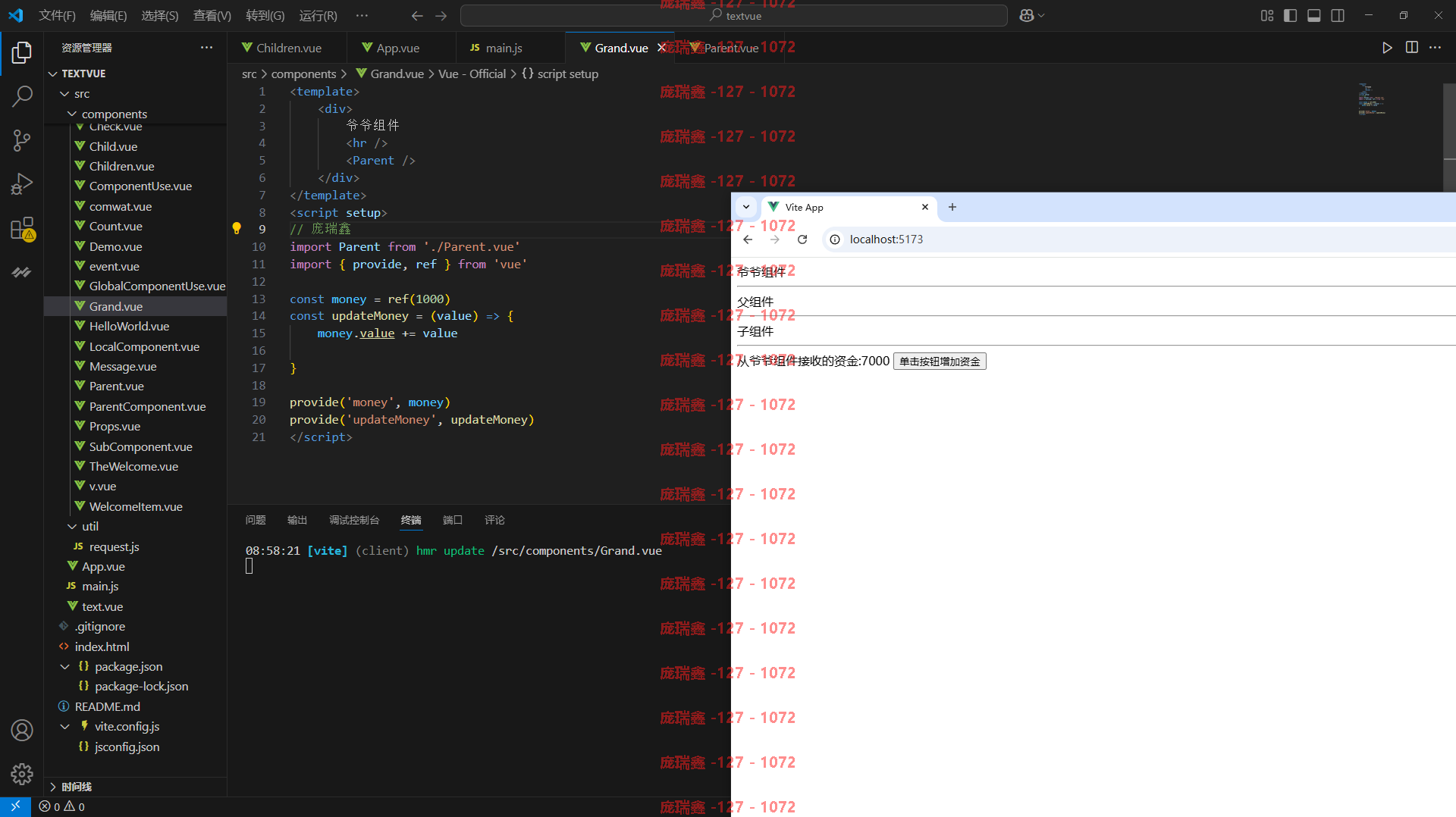The image size is (1456, 817).
Task: Open the Search view in activity bar
Action: click(x=22, y=96)
